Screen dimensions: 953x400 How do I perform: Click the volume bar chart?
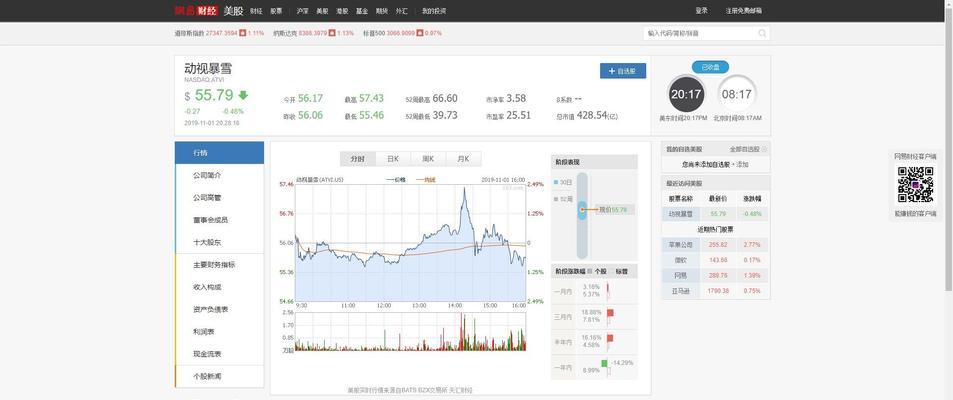(x=410, y=332)
